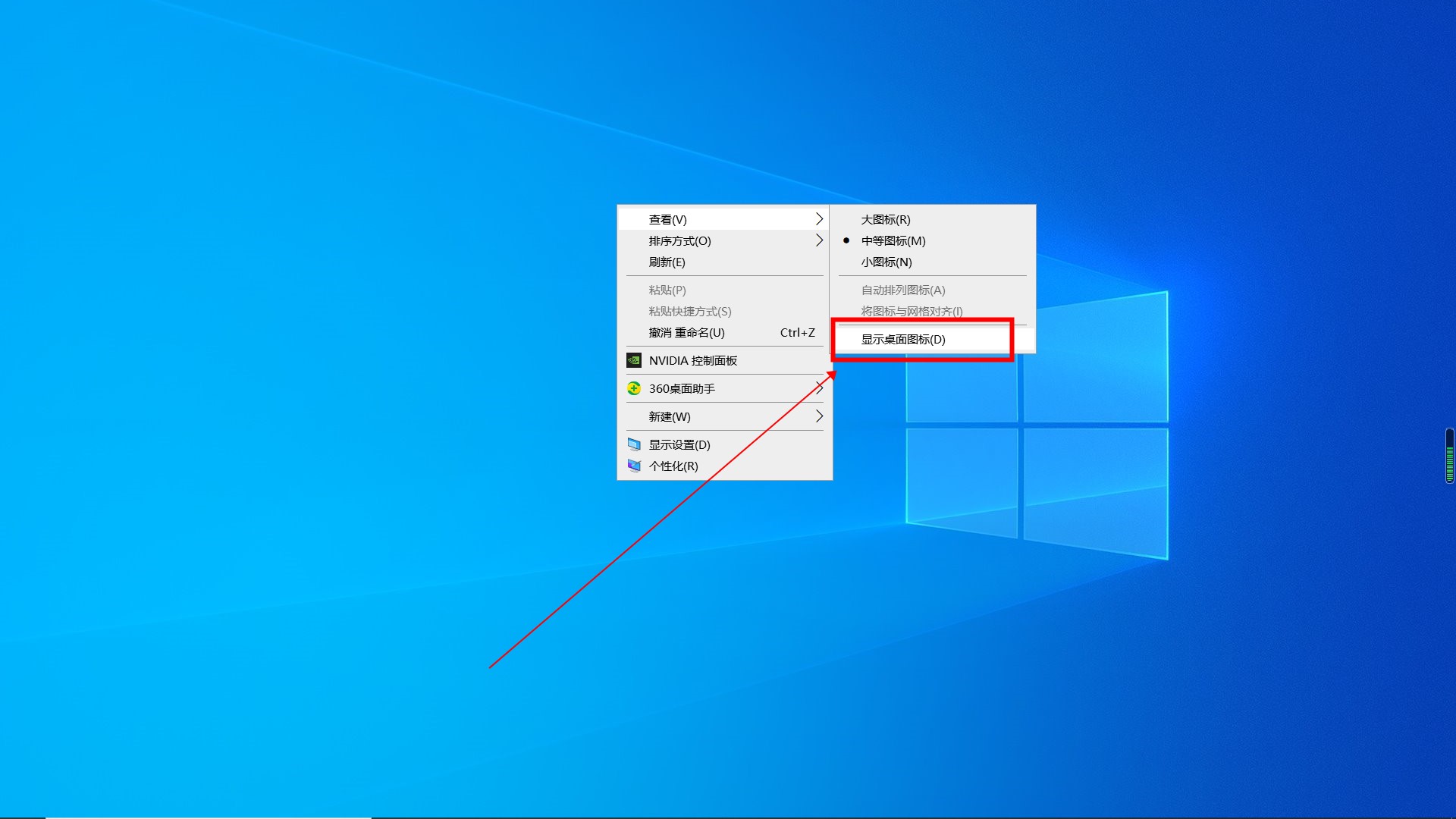Toggle 显示桌面图标(D) option

click(902, 339)
